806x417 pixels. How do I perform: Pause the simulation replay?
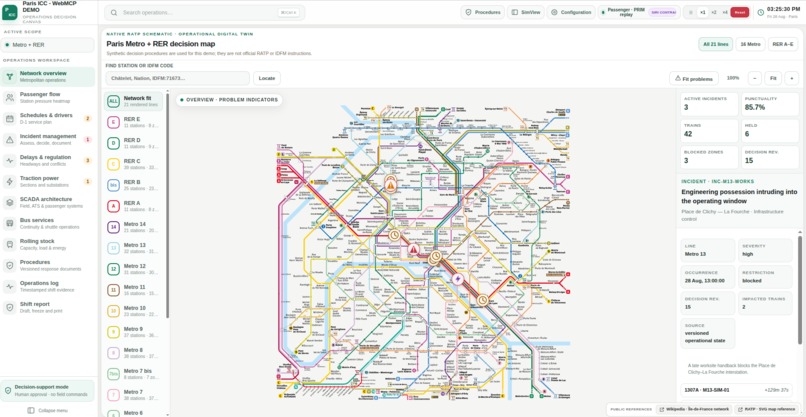[x=691, y=12]
